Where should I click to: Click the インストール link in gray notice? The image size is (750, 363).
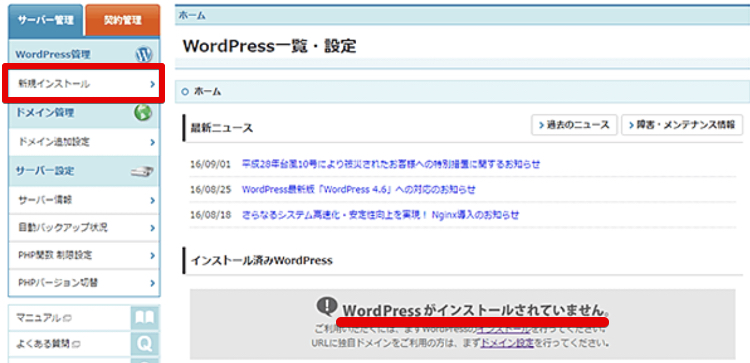click(x=503, y=330)
